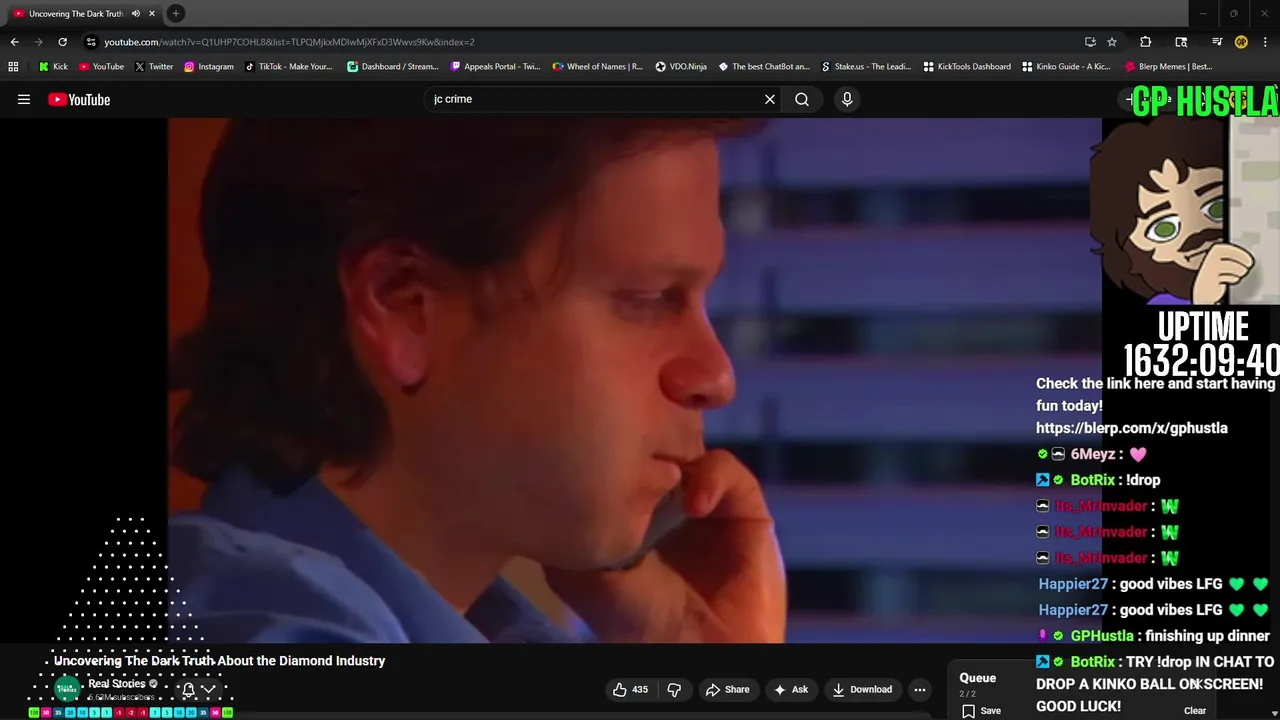Clear the queue with Clear button
1280x720 pixels.
[x=1195, y=710]
